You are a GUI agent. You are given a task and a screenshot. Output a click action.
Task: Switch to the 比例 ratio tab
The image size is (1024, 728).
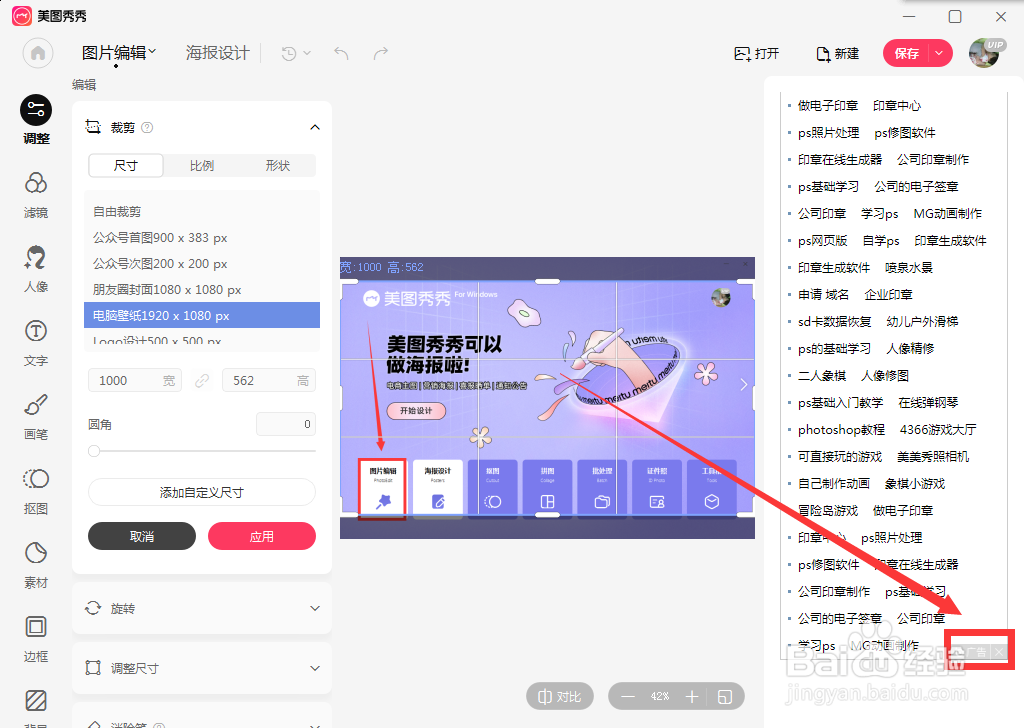tap(202, 166)
